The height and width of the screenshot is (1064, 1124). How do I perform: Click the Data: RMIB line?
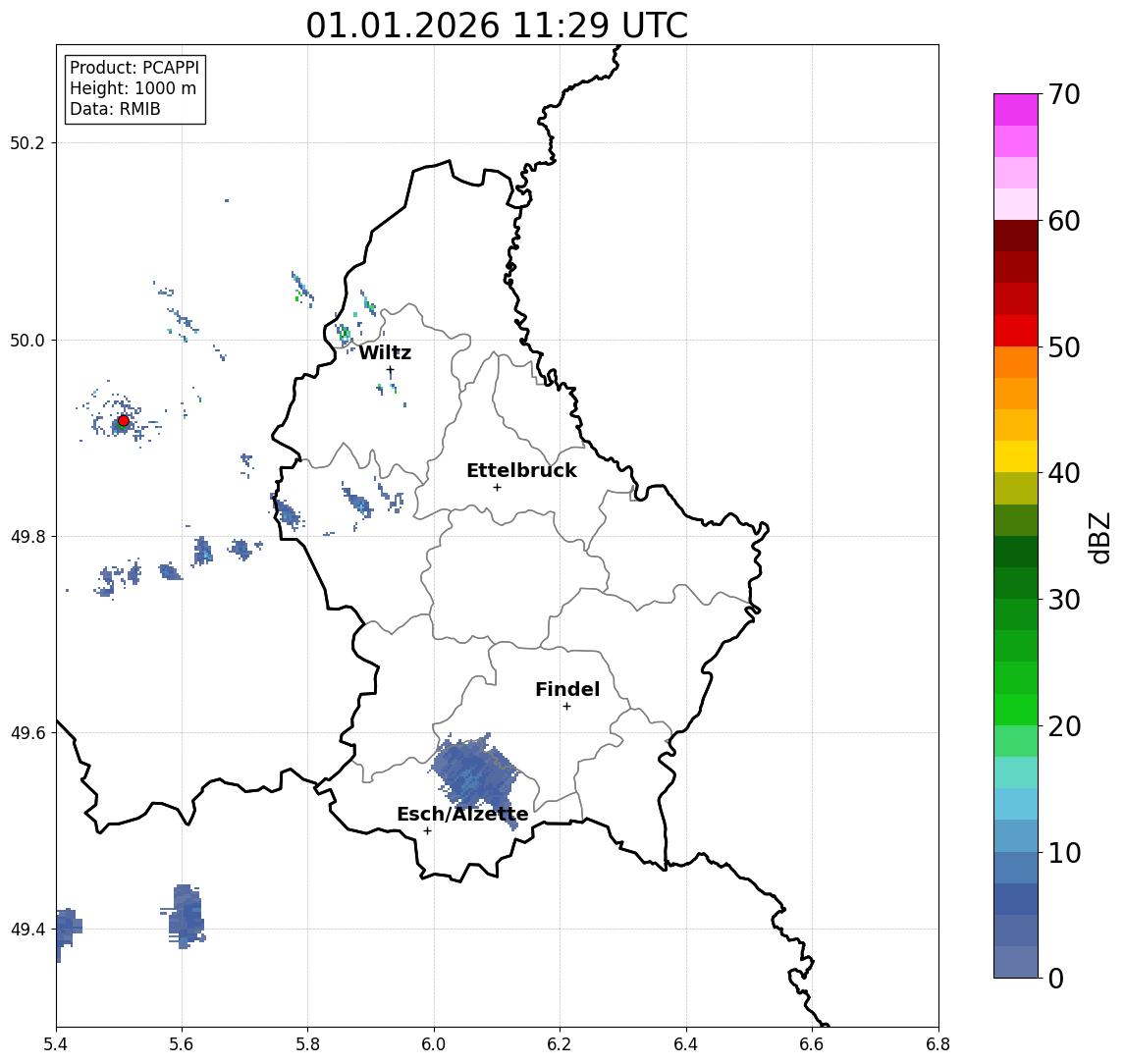[115, 109]
